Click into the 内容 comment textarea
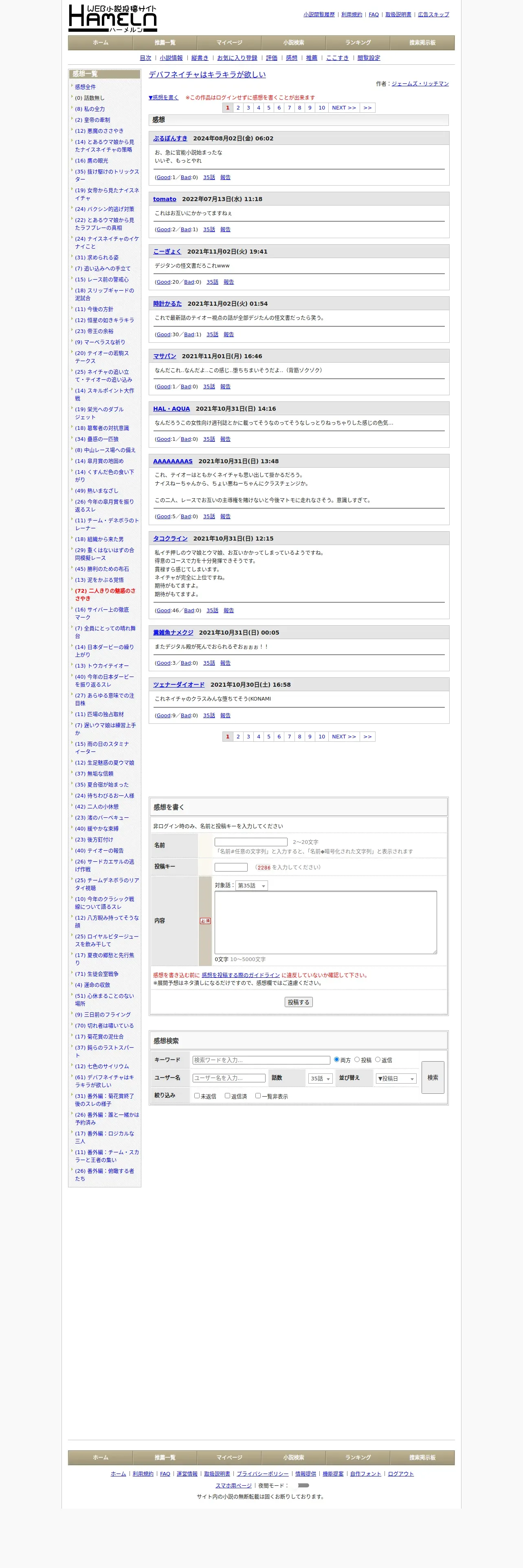 point(326,922)
